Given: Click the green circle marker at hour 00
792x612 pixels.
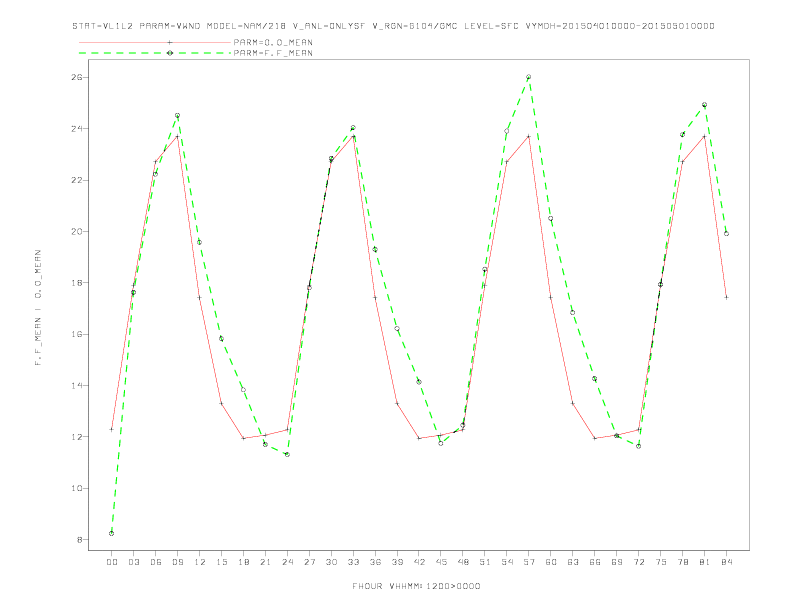Looking at the screenshot, I should click(x=112, y=533).
